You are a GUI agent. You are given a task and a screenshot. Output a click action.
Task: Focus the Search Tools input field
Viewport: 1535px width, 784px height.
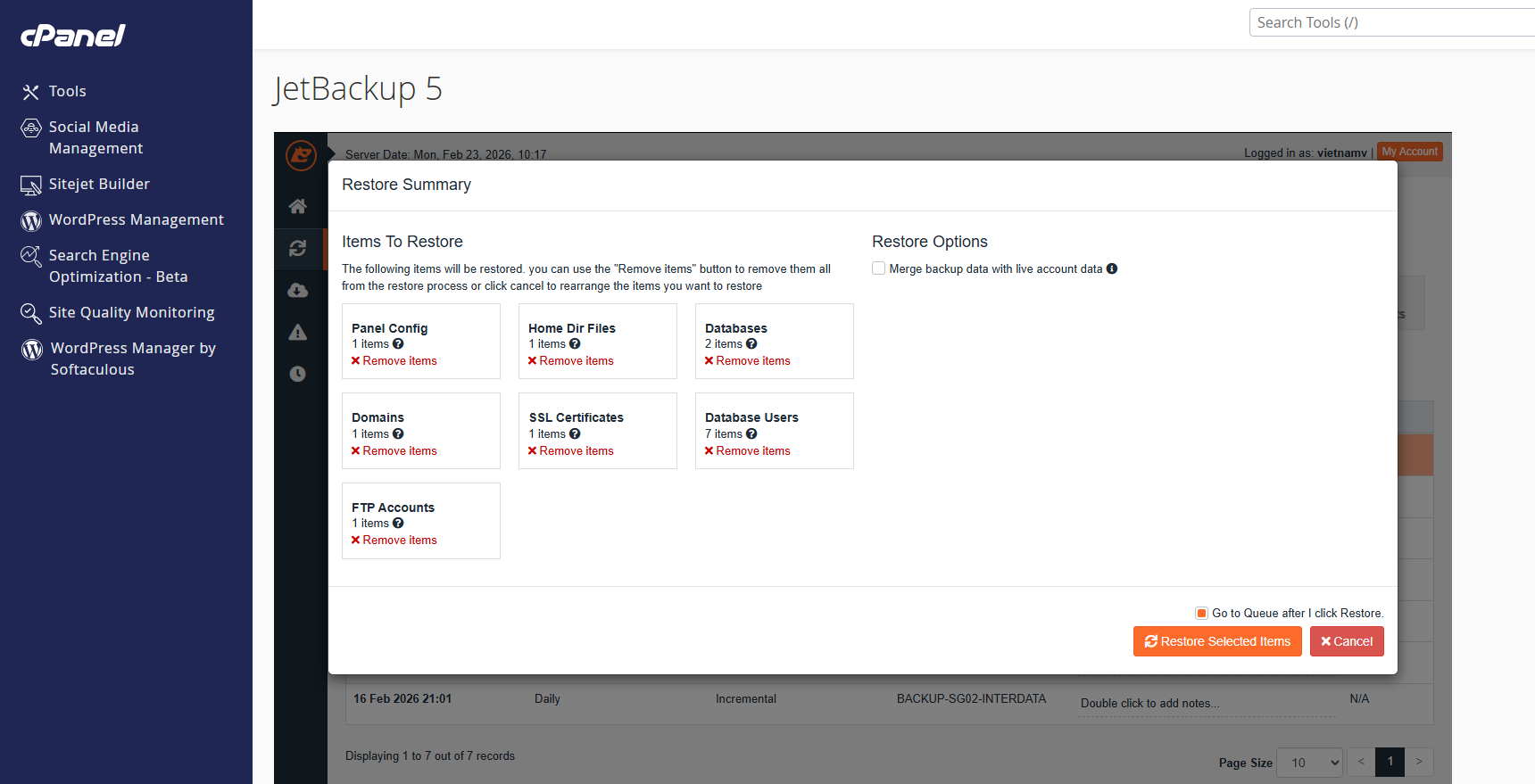(x=1392, y=22)
